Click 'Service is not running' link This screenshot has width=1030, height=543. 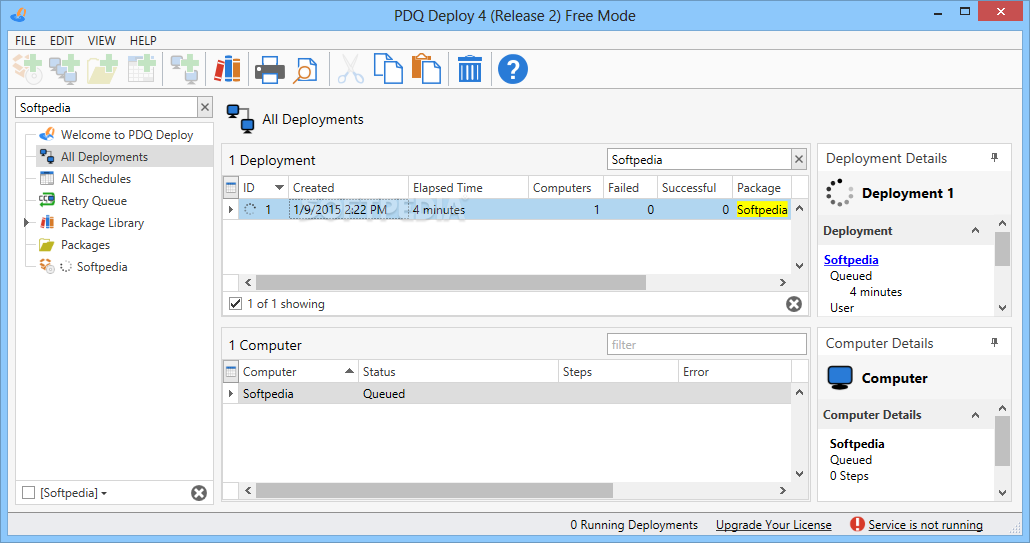925,525
